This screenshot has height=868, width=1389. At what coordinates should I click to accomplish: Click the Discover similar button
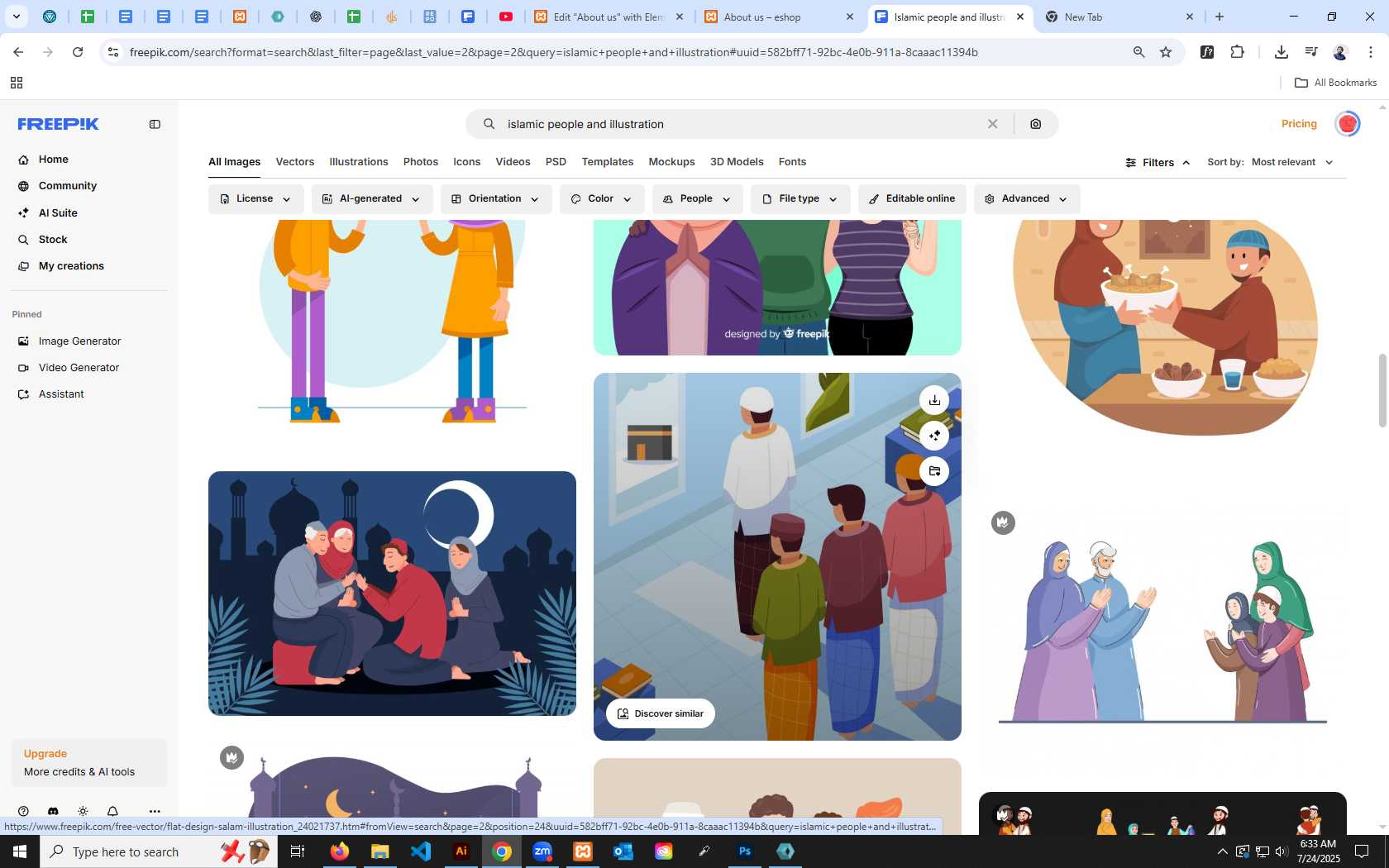pyautogui.click(x=661, y=713)
